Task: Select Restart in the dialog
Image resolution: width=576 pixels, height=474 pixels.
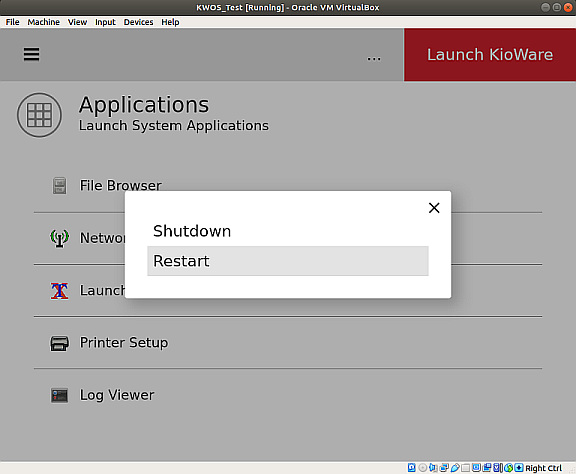Action: coord(288,261)
